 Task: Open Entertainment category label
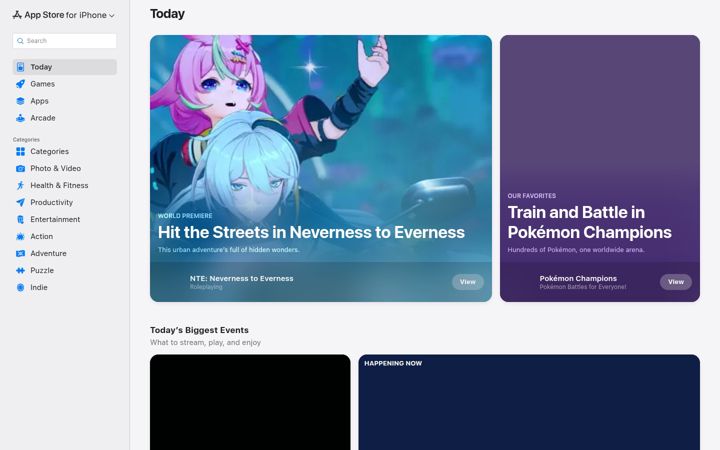pyautogui.click(x=55, y=219)
